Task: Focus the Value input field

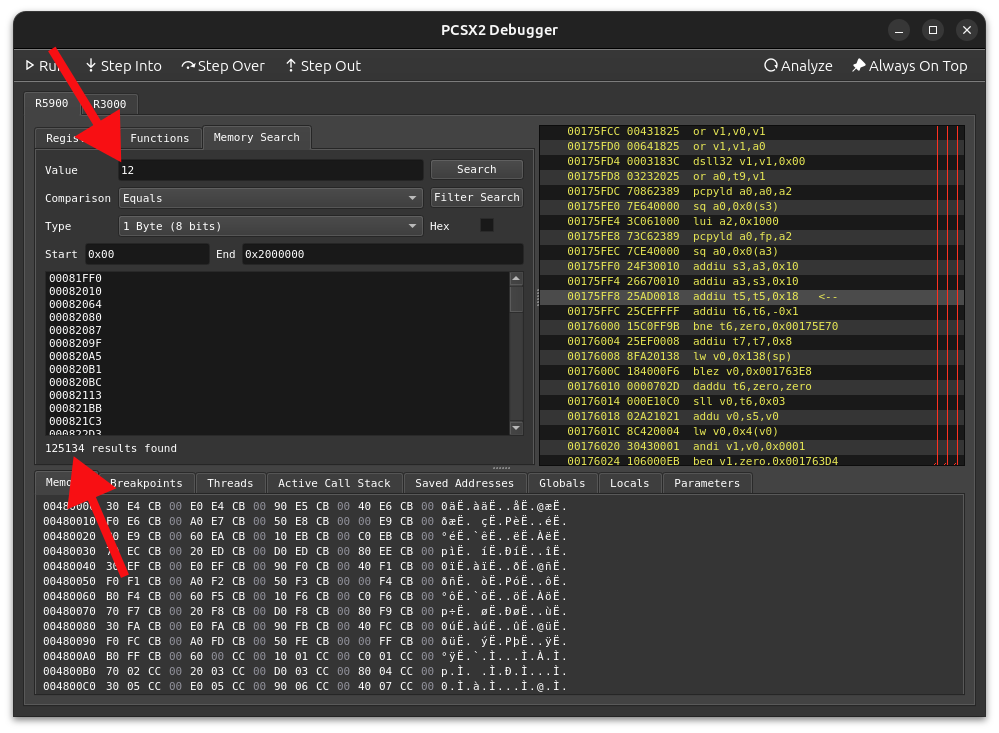Action: click(x=271, y=170)
